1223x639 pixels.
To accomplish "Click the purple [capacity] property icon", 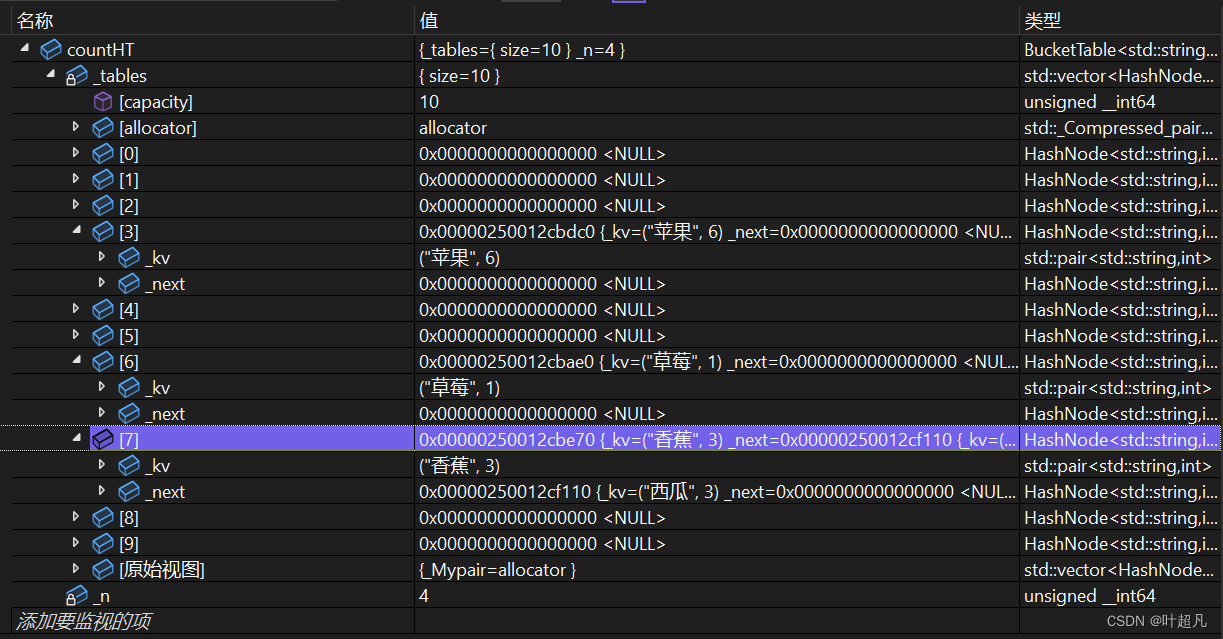I will [x=103, y=102].
